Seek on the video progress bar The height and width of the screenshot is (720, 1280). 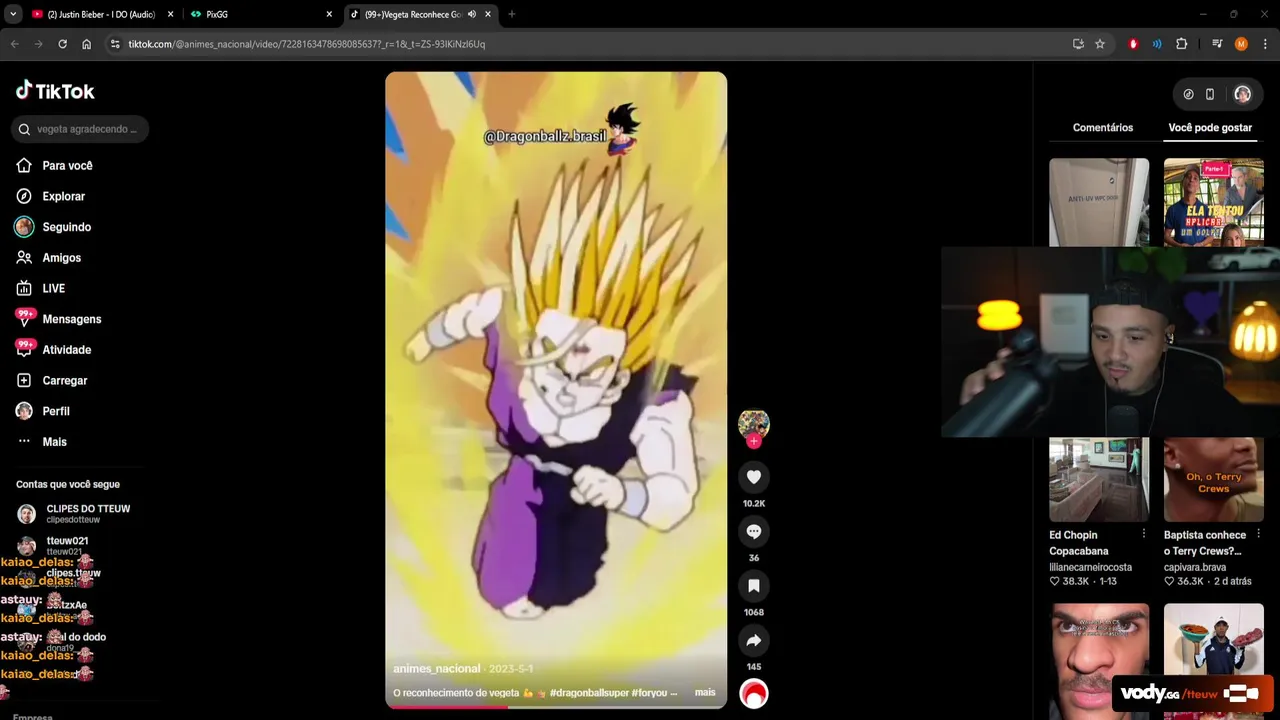click(556, 707)
